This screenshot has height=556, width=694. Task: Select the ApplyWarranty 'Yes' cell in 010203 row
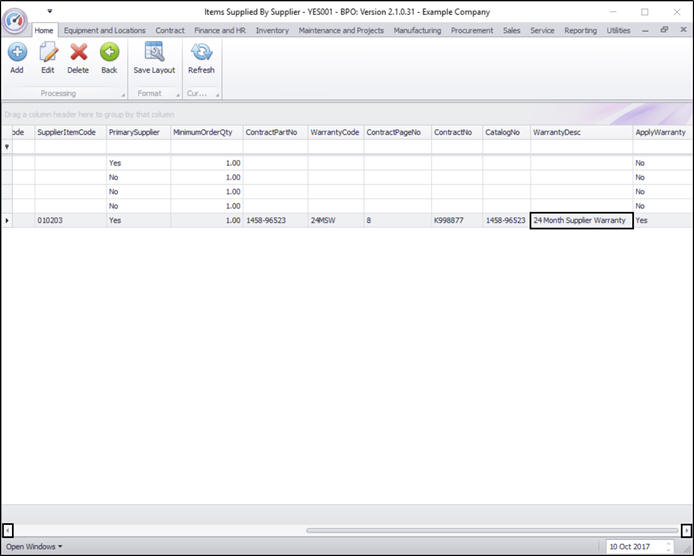click(x=662, y=220)
